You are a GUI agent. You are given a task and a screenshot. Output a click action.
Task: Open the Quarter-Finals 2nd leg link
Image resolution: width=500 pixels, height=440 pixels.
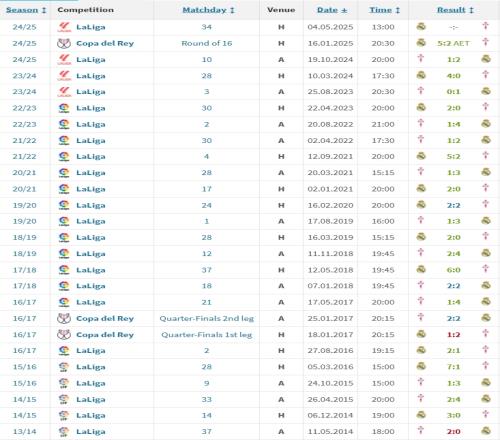(x=207, y=318)
